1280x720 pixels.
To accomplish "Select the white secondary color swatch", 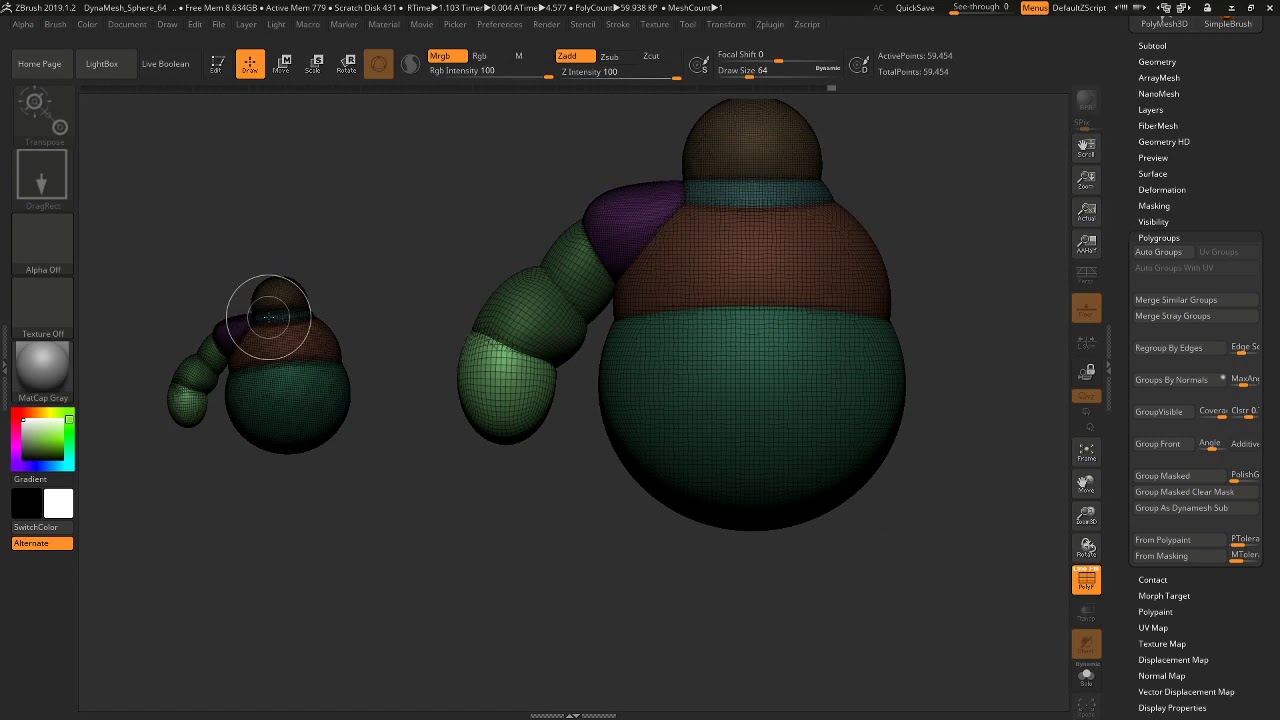I will coord(58,503).
